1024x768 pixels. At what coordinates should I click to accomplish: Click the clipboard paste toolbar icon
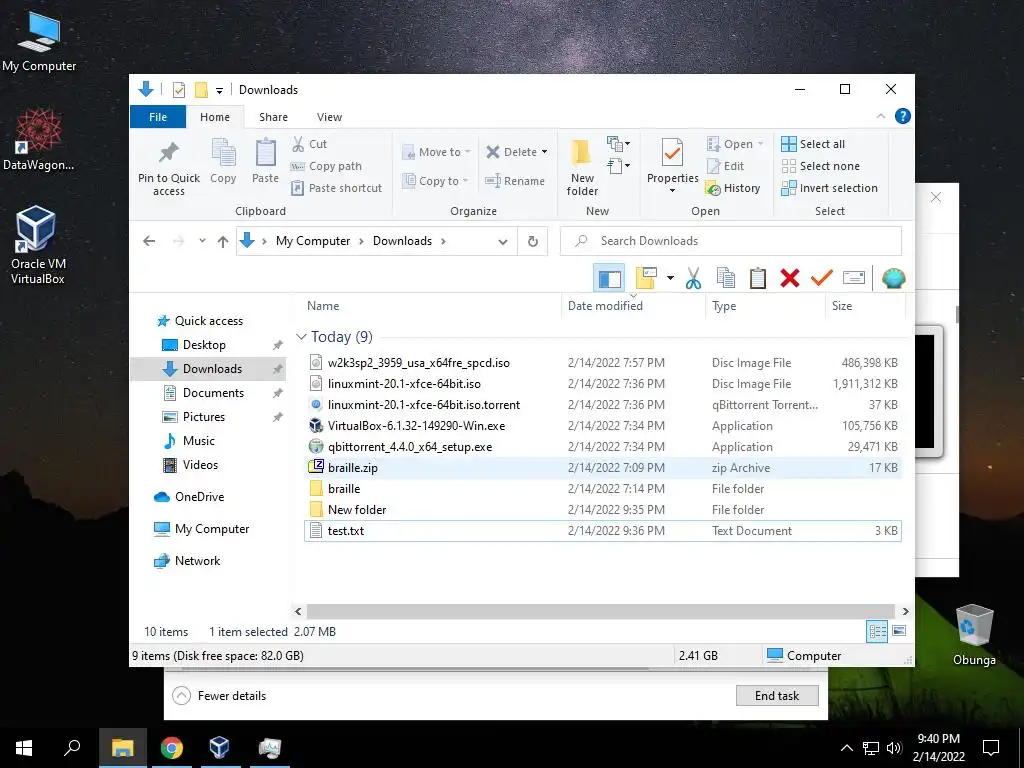[x=758, y=278]
